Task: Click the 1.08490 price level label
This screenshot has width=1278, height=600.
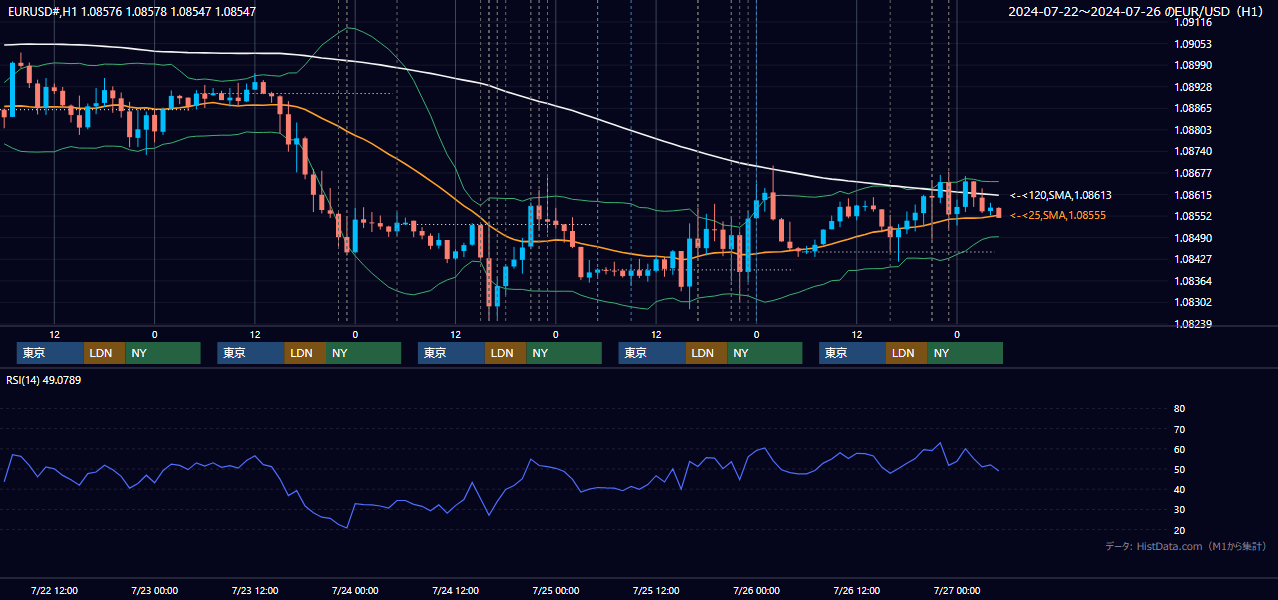Action: [1193, 238]
